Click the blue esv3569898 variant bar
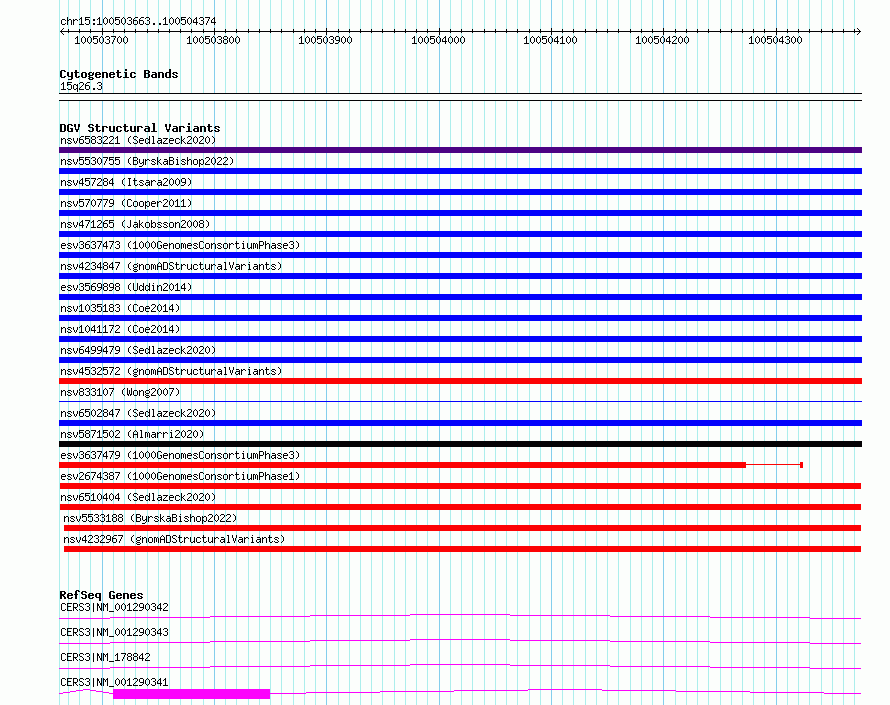The width and height of the screenshot is (890, 705). click(x=460, y=297)
